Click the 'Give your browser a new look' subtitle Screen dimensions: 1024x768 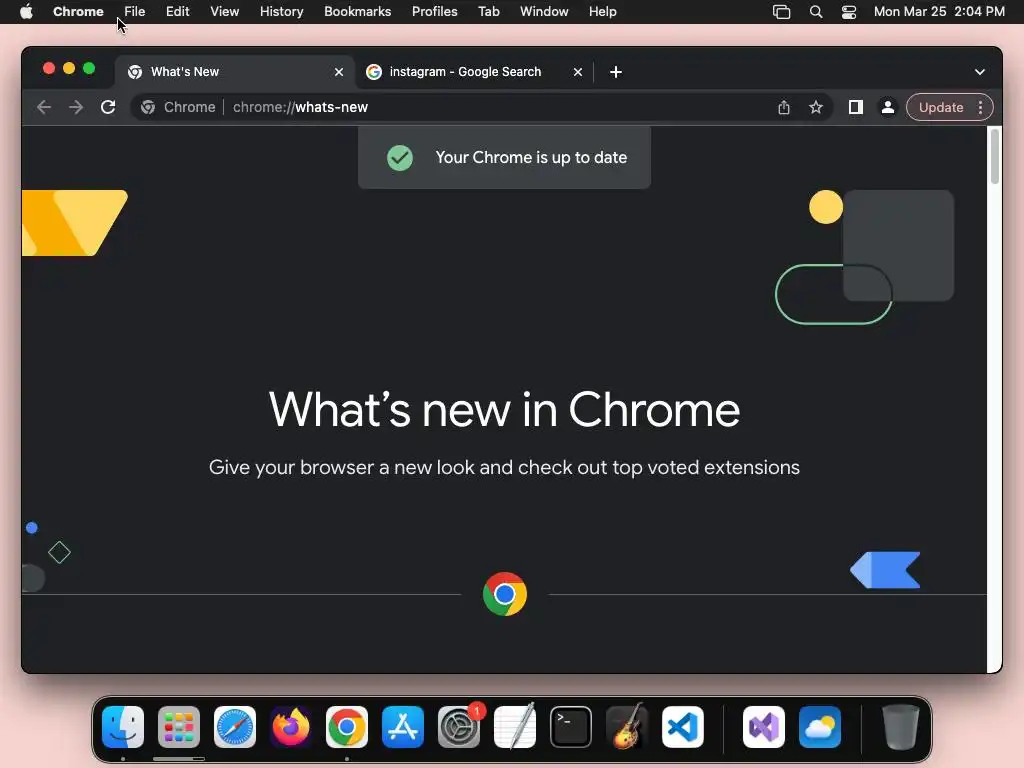point(504,468)
